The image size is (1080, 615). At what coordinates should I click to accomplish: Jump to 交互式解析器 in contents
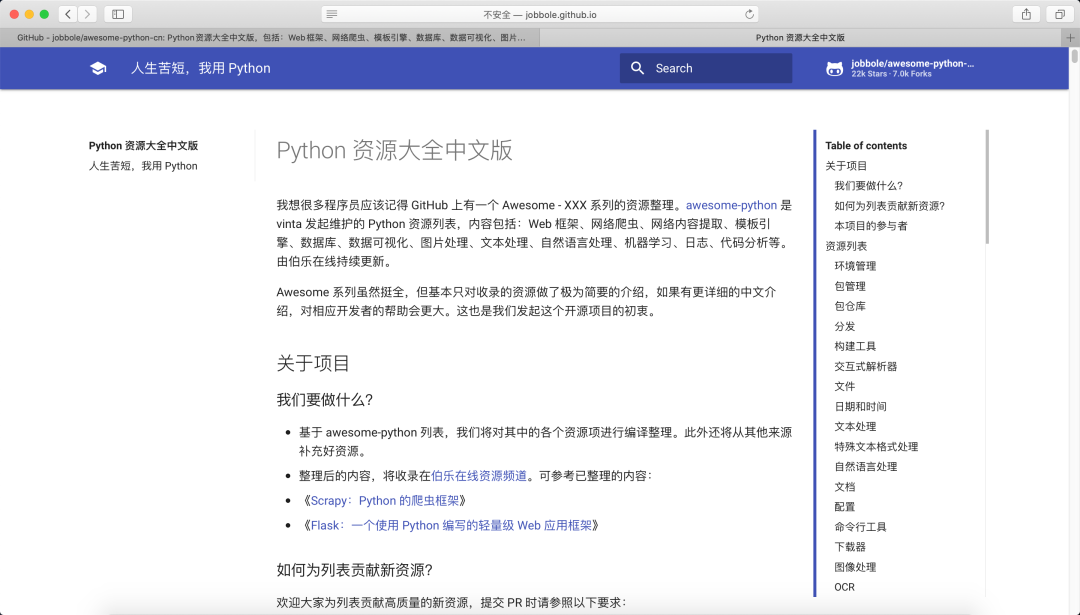866,366
